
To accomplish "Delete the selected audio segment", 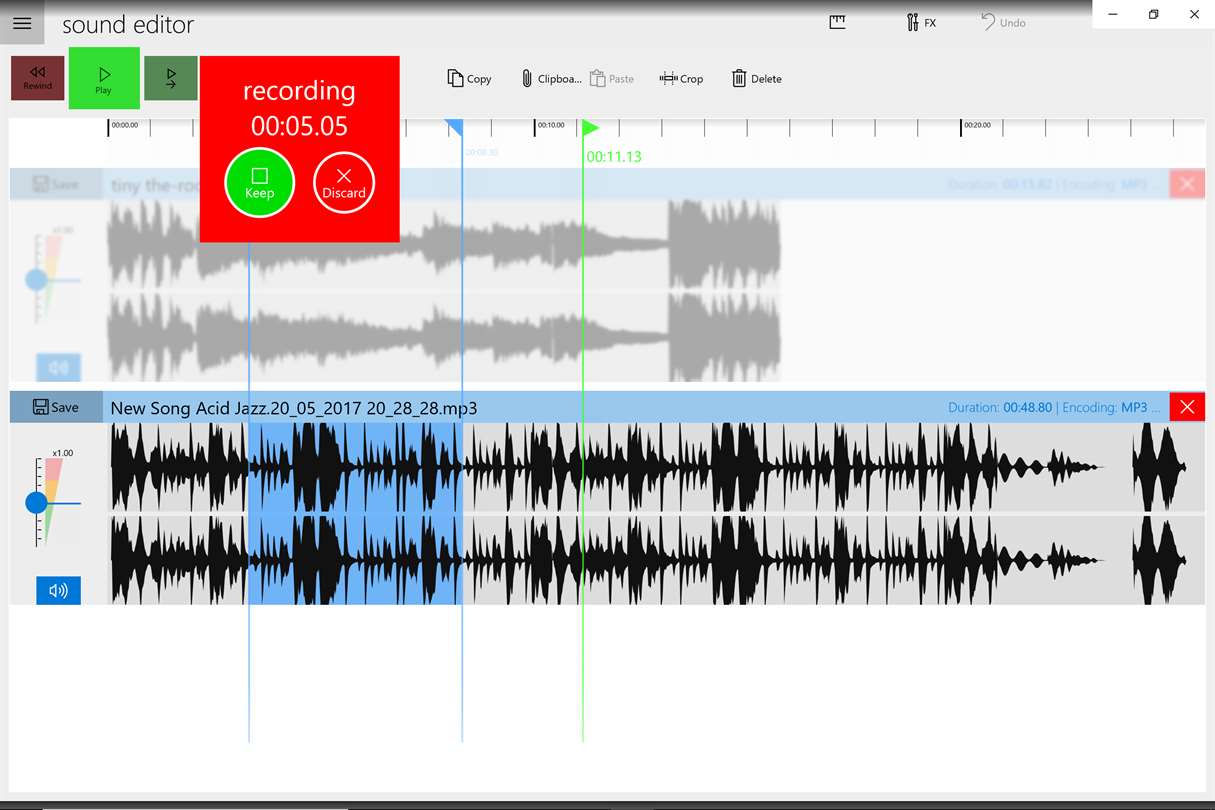I will [756, 78].
